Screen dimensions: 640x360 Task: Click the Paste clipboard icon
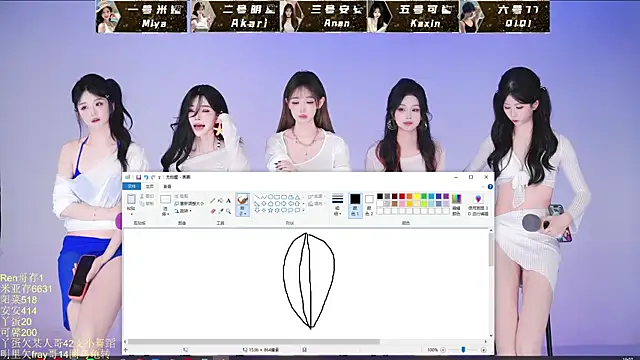tap(131, 199)
